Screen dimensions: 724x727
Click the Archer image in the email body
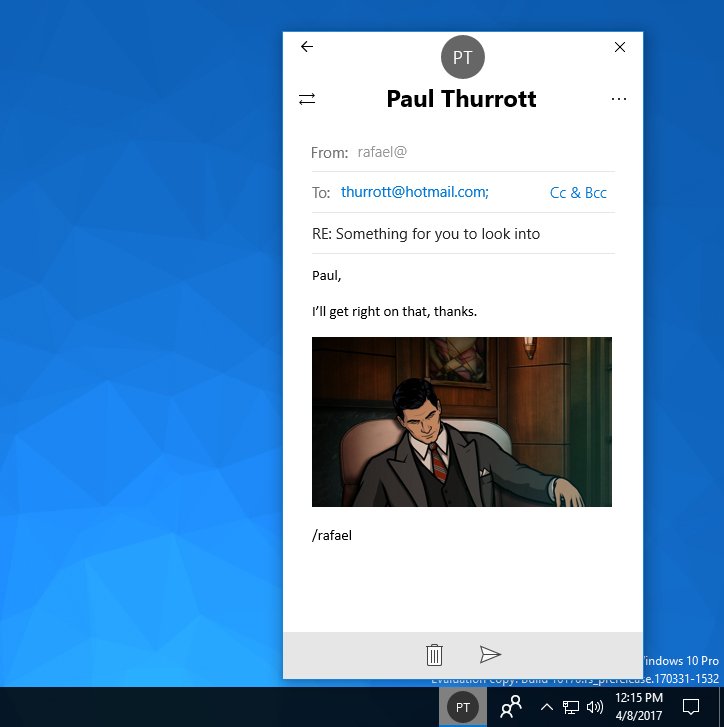pyautogui.click(x=462, y=422)
